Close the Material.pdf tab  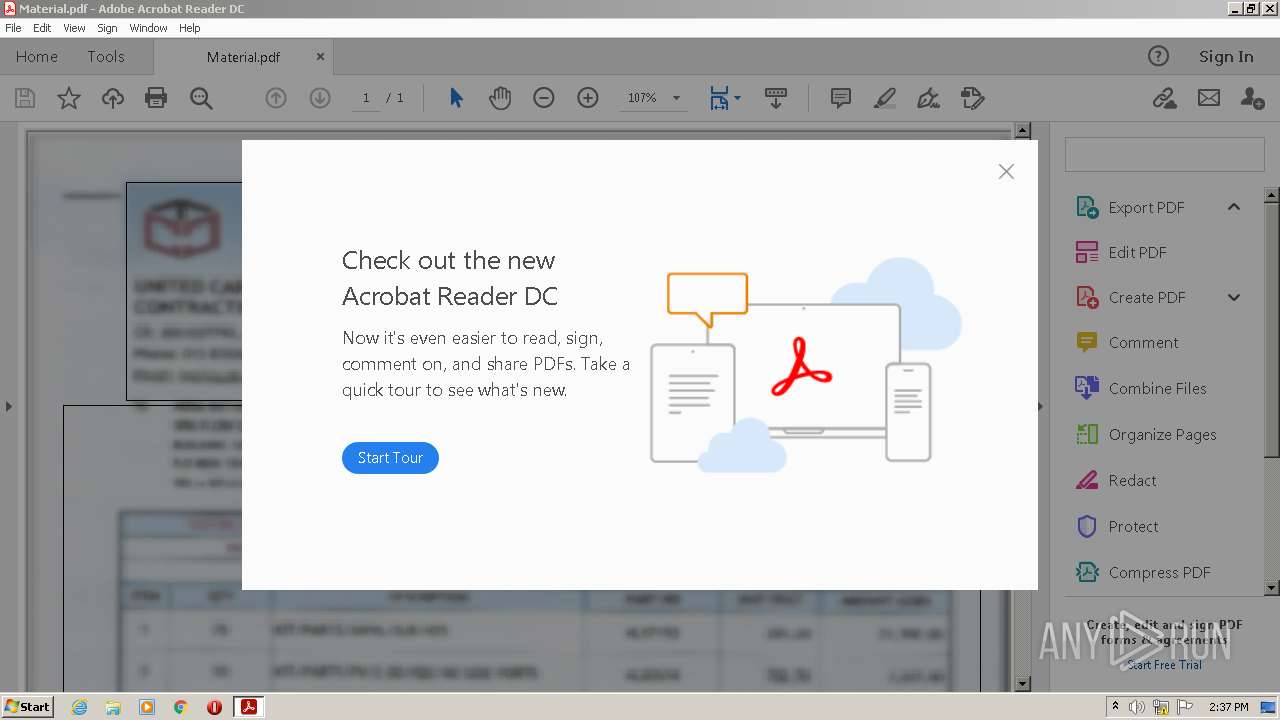320,57
